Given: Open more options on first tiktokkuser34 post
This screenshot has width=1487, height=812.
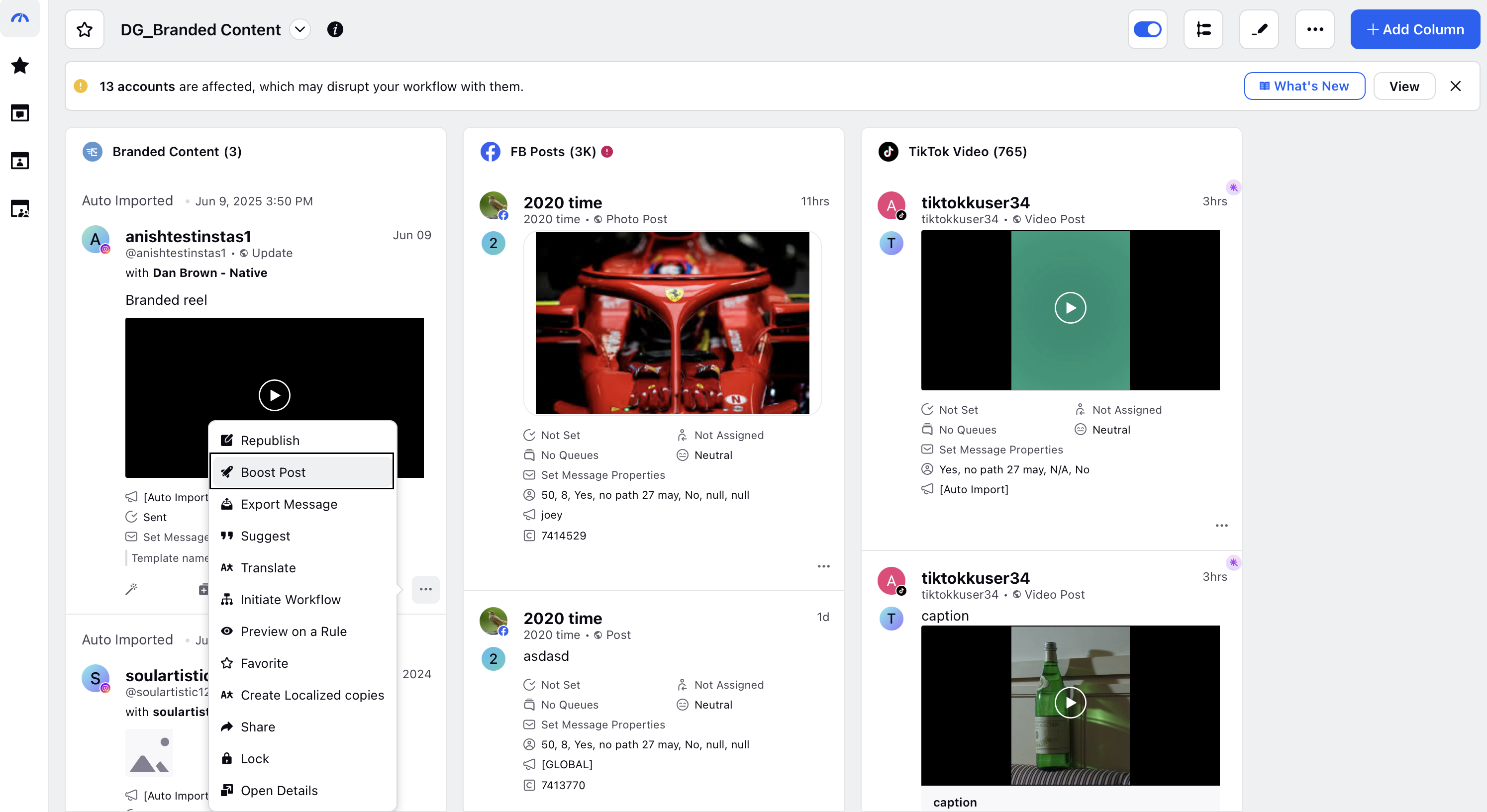Looking at the screenshot, I should pyautogui.click(x=1221, y=525).
